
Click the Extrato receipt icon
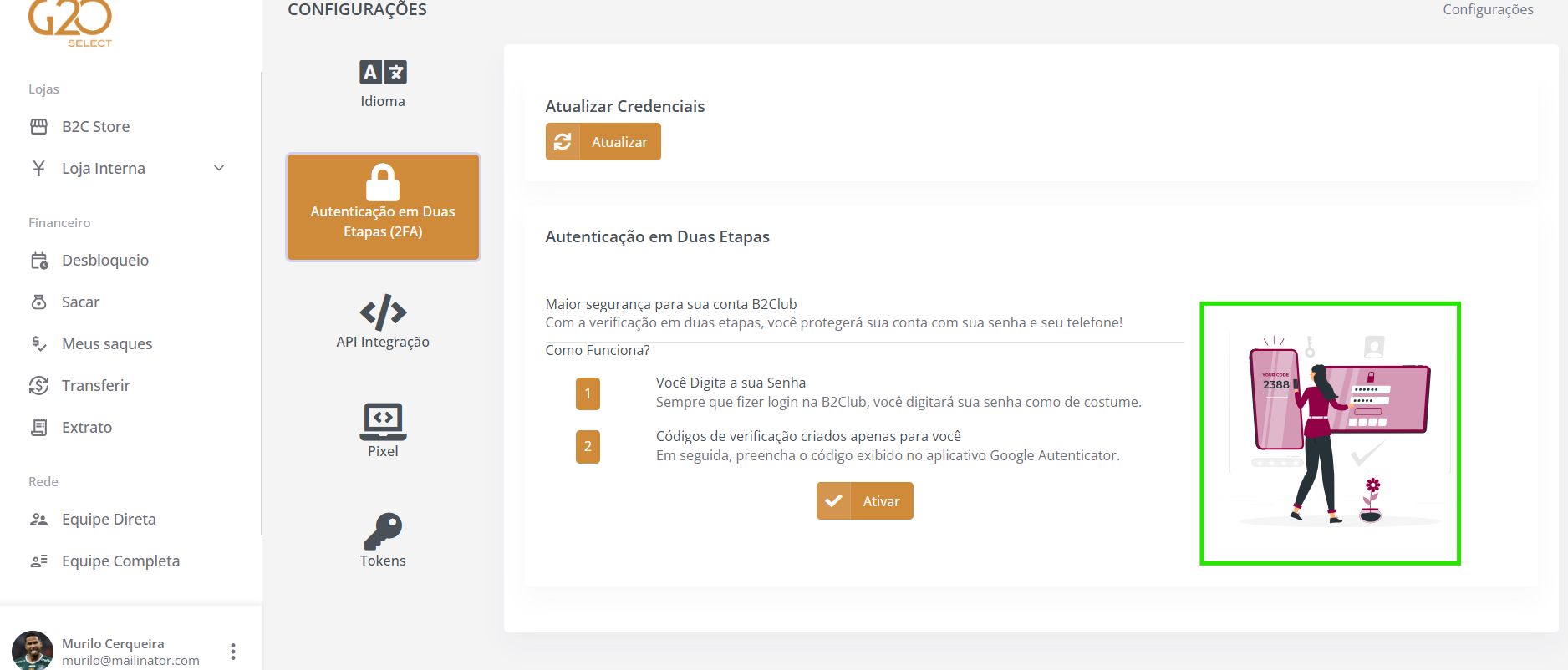(38, 428)
